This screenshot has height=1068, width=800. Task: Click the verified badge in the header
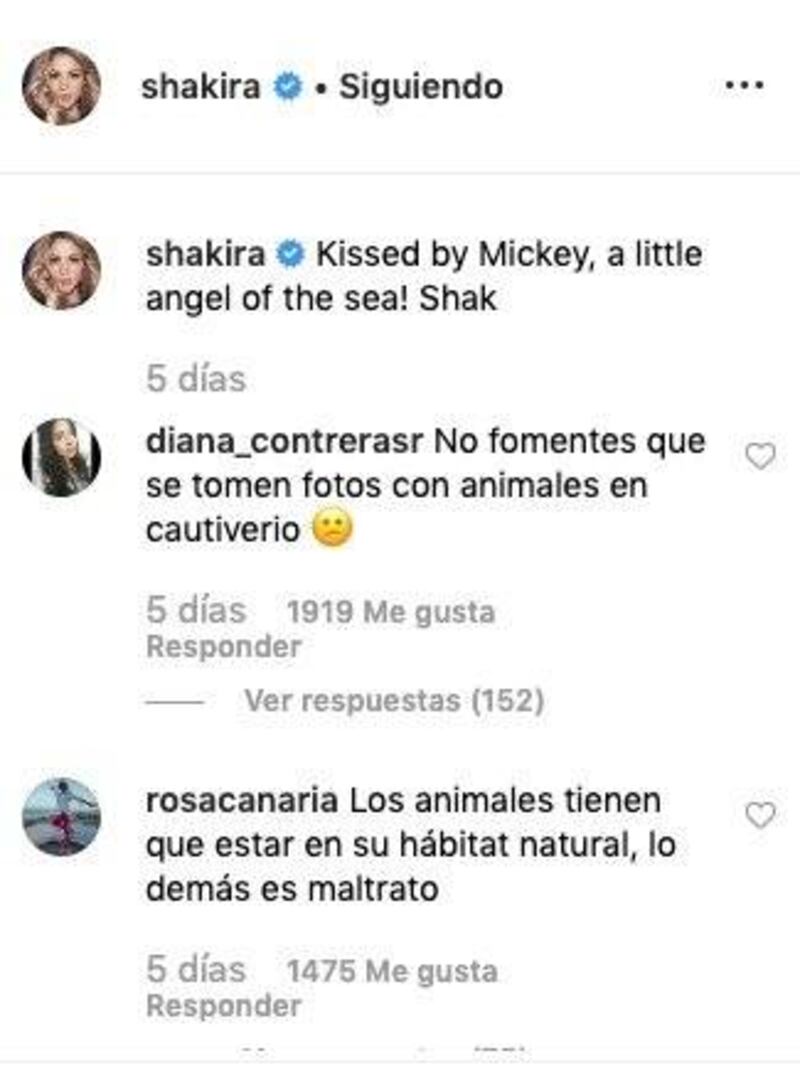(x=288, y=87)
